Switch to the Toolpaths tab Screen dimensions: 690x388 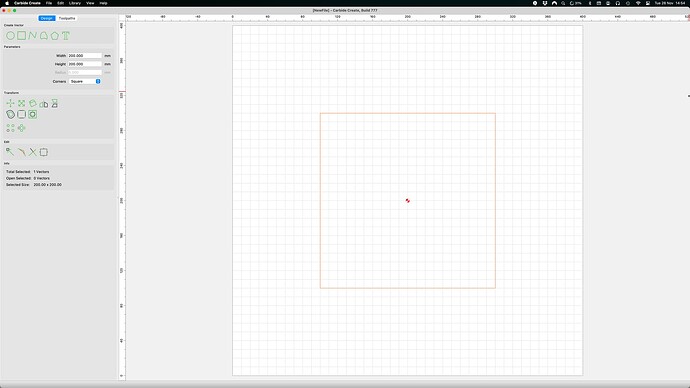tap(67, 18)
